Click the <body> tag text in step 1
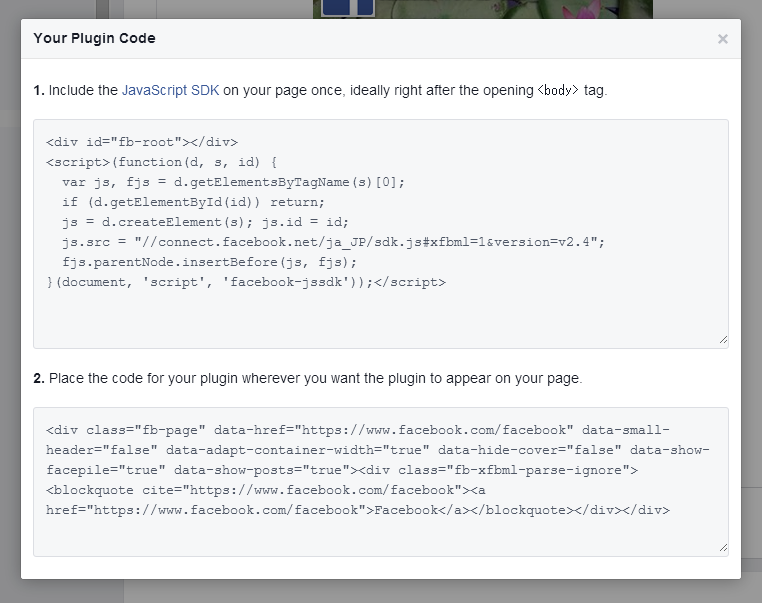This screenshot has height=603, width=762. 558,90
